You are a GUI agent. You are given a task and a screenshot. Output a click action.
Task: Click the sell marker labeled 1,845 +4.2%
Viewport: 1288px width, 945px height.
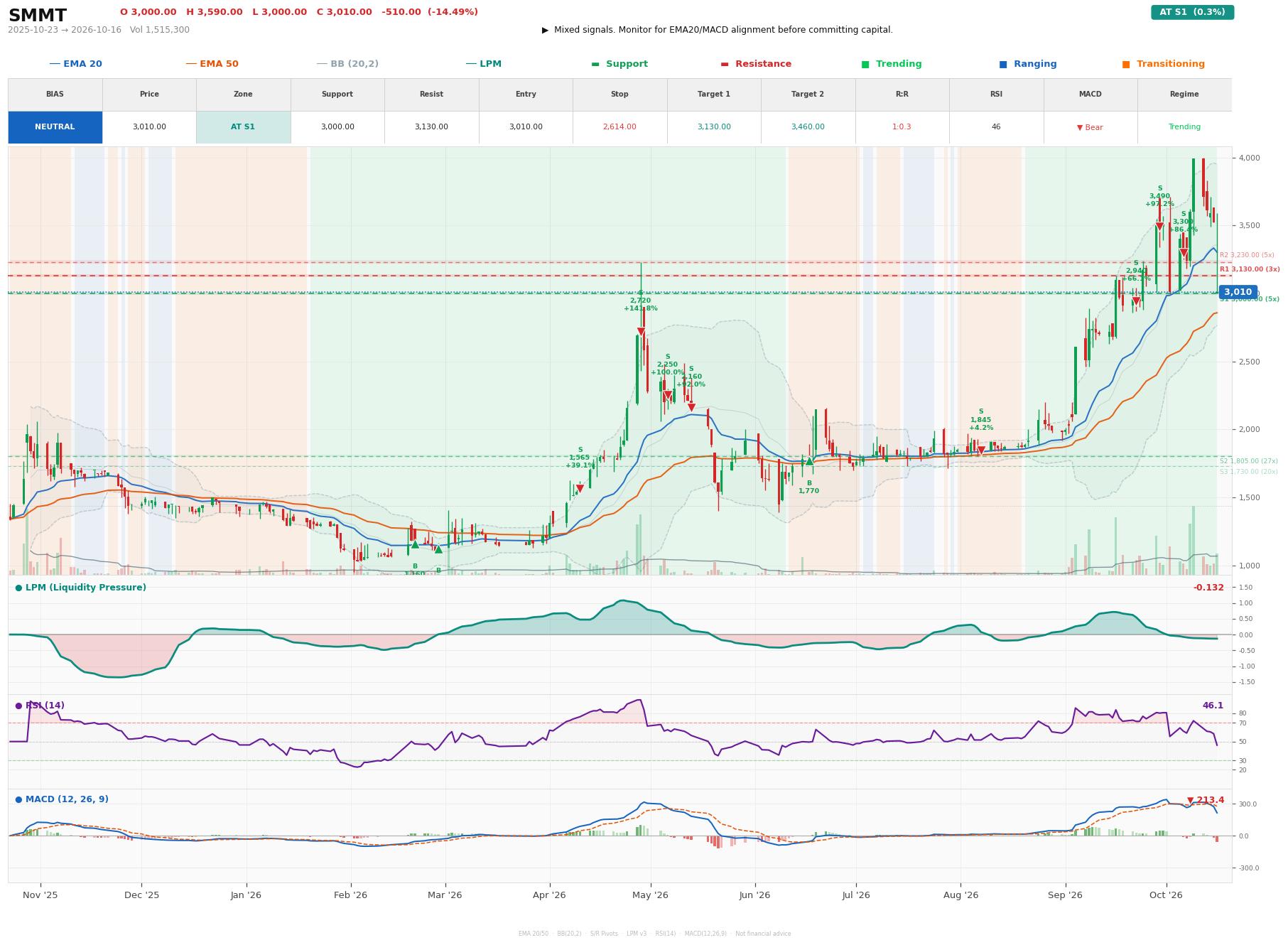click(x=981, y=450)
